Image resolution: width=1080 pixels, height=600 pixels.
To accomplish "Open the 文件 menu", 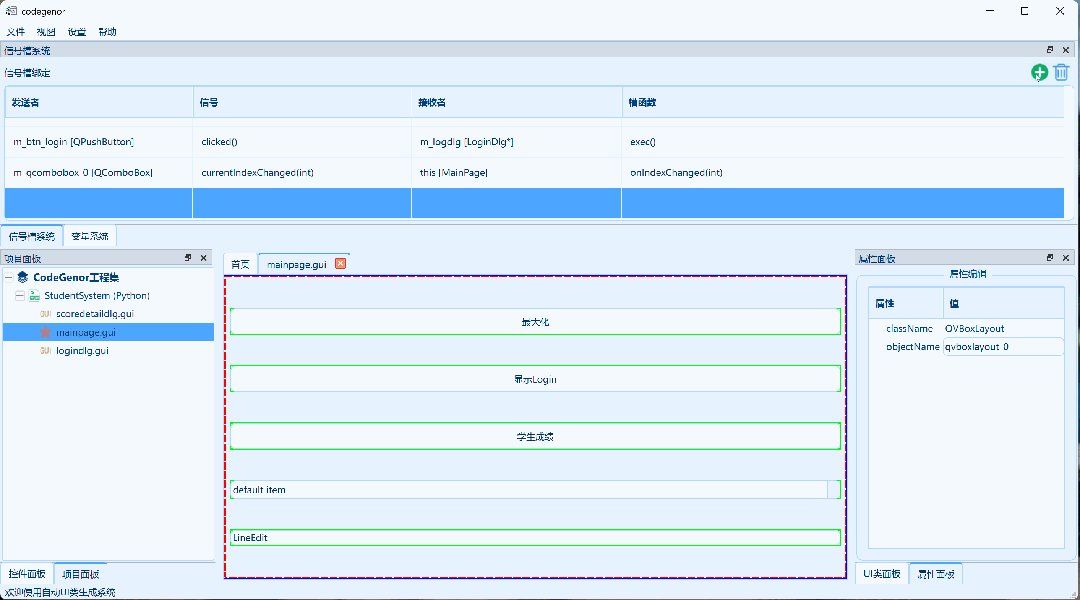I will (x=16, y=32).
